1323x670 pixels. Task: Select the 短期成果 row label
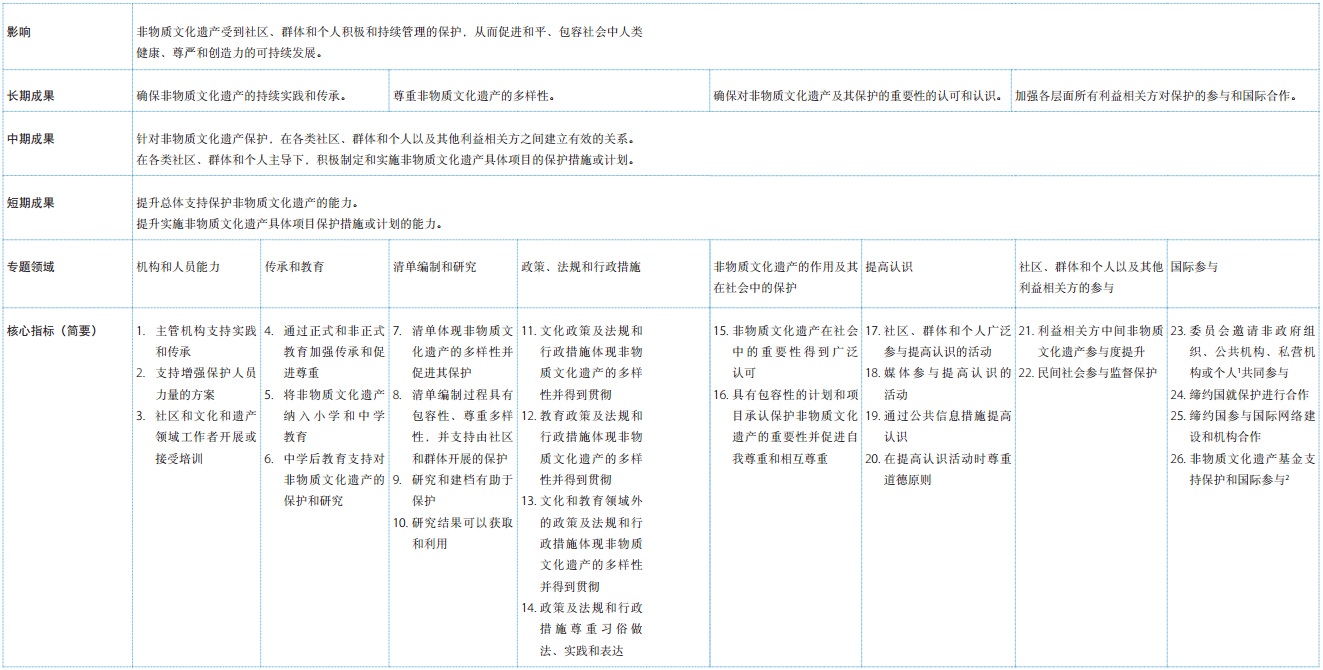(31, 202)
